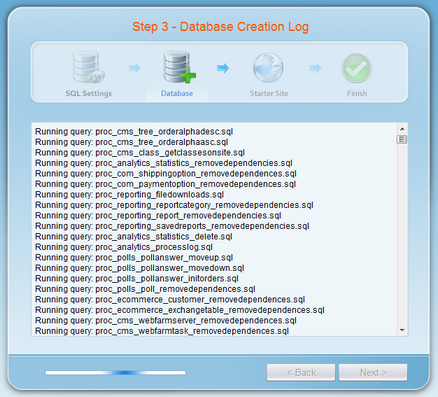Click the log scrollbar up arrow
438x397 pixels.
[402, 129]
